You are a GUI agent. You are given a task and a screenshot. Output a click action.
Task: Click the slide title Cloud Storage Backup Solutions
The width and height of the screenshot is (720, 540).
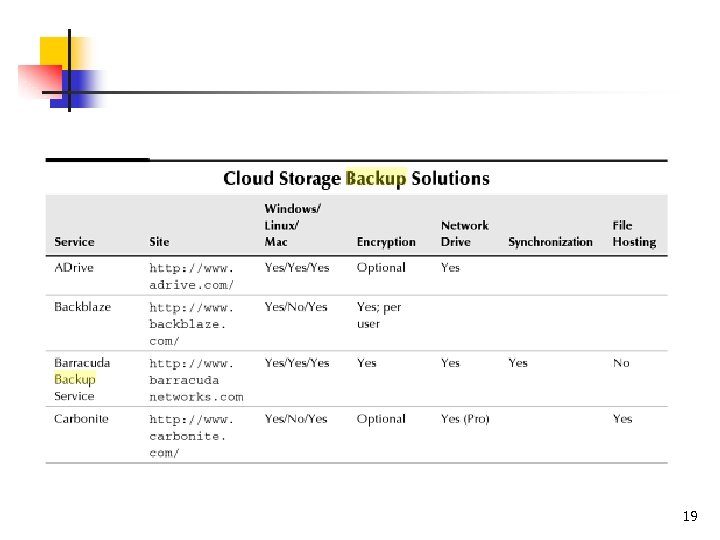(356, 179)
